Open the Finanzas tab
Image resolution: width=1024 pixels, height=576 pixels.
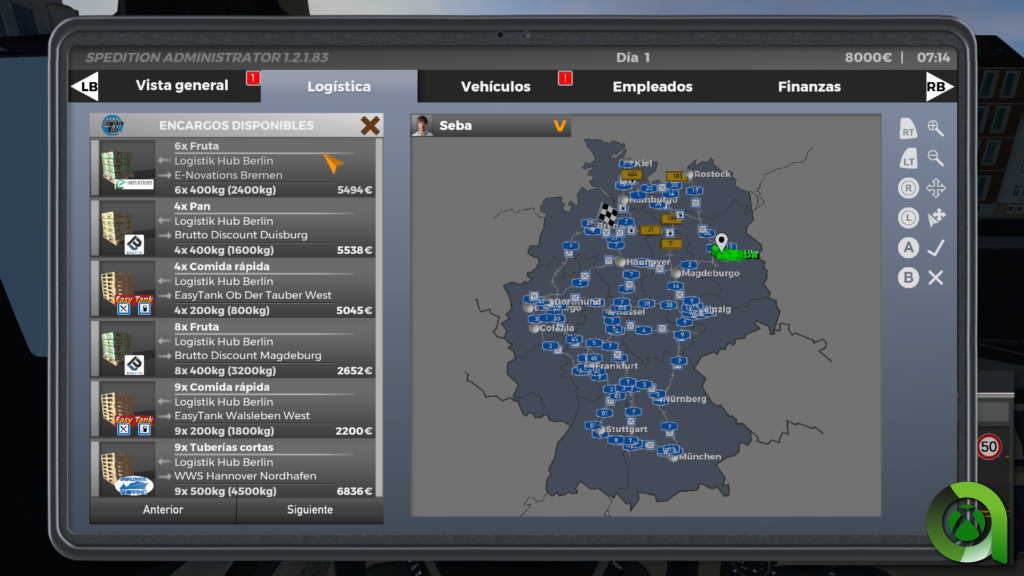click(x=809, y=87)
